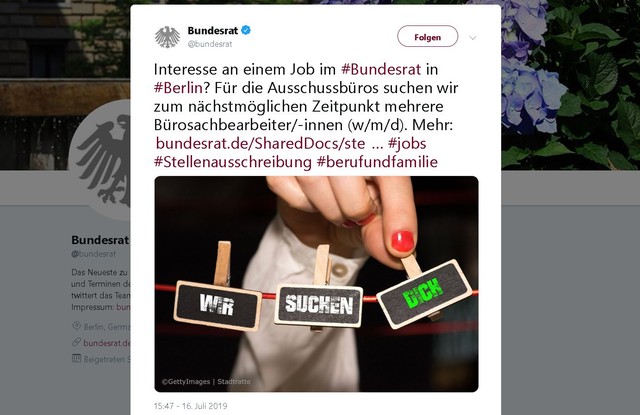Open the #Stellenausschreibung hashtag
This screenshot has height=415, width=640.
(233, 162)
